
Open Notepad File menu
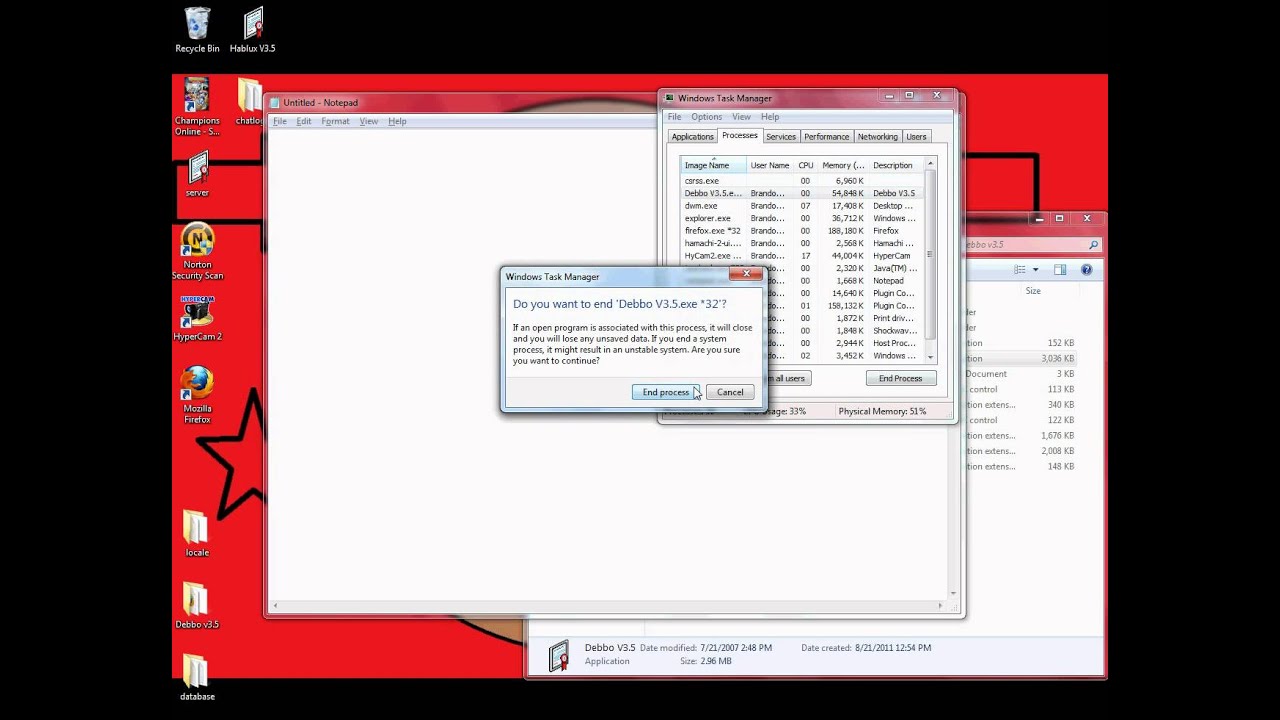280,121
